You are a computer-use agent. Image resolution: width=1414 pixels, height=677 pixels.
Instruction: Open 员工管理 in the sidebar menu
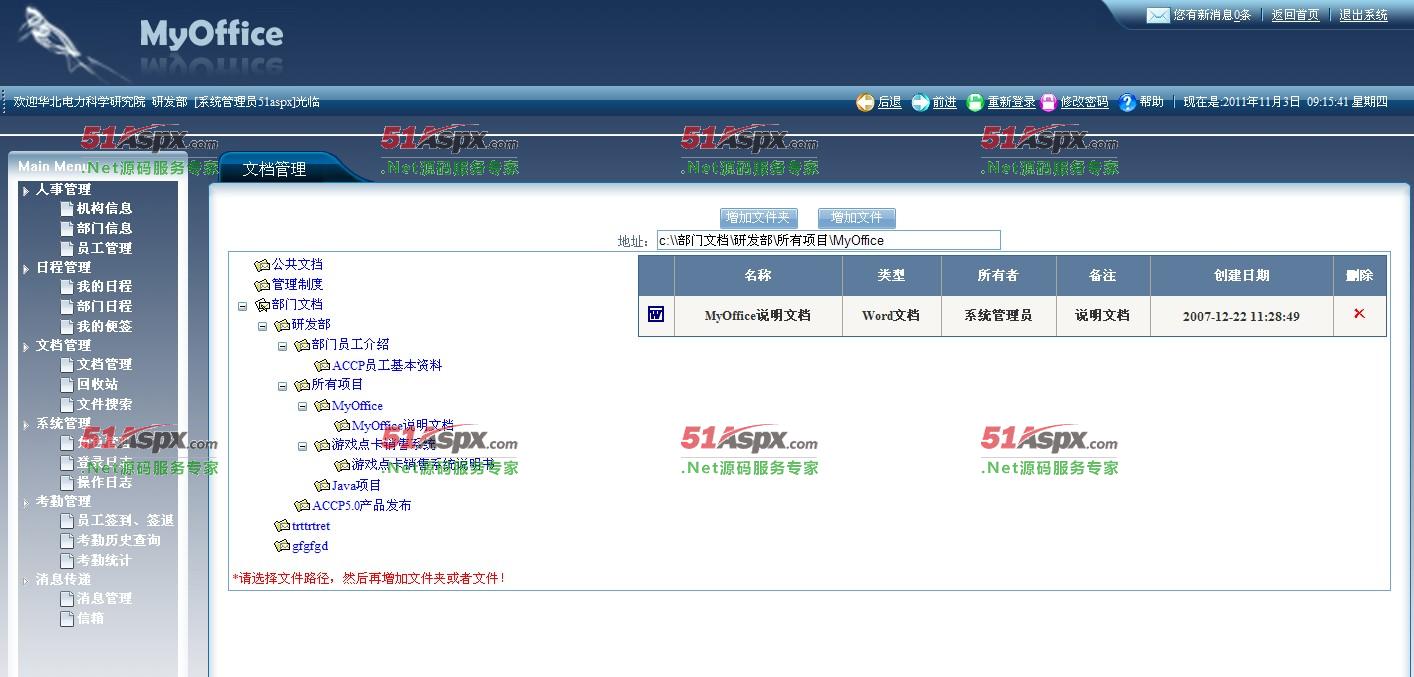104,248
